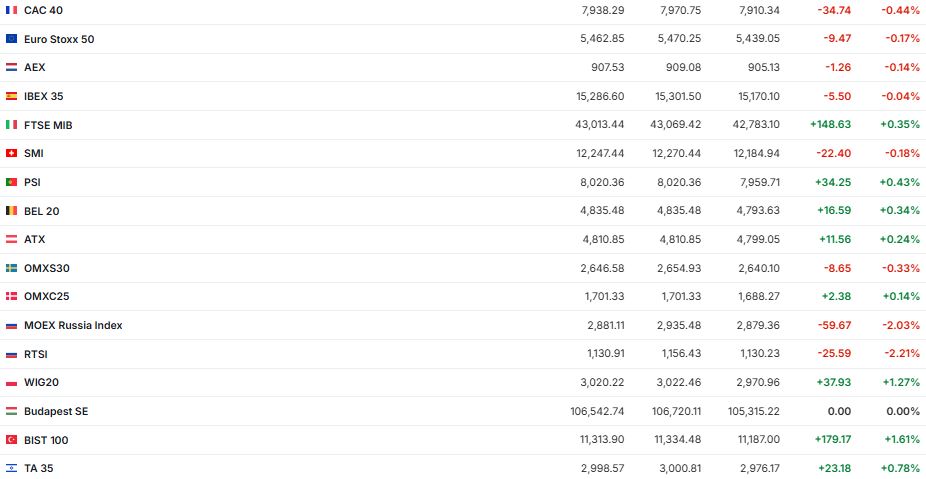Click the Hungarian flag beside Budapest SE
This screenshot has width=926, height=479.
11,411
